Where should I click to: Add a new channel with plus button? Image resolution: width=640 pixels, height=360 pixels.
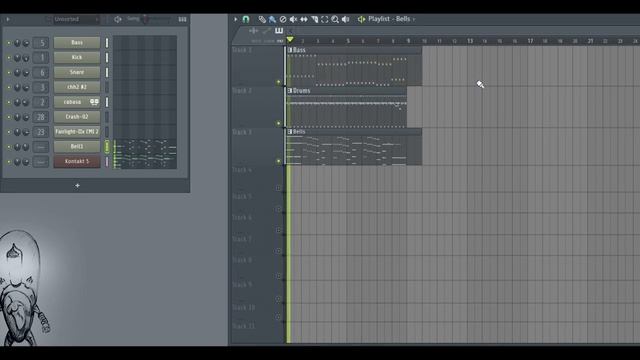(77, 186)
